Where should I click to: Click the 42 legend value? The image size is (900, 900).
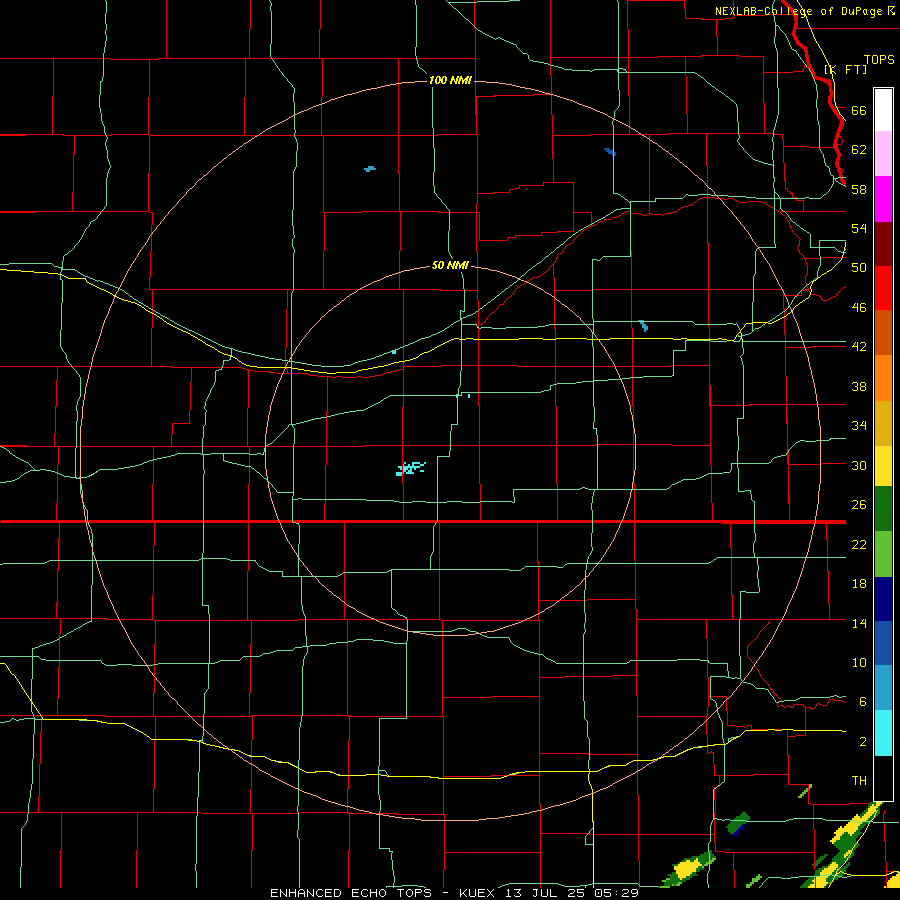[x=859, y=347]
